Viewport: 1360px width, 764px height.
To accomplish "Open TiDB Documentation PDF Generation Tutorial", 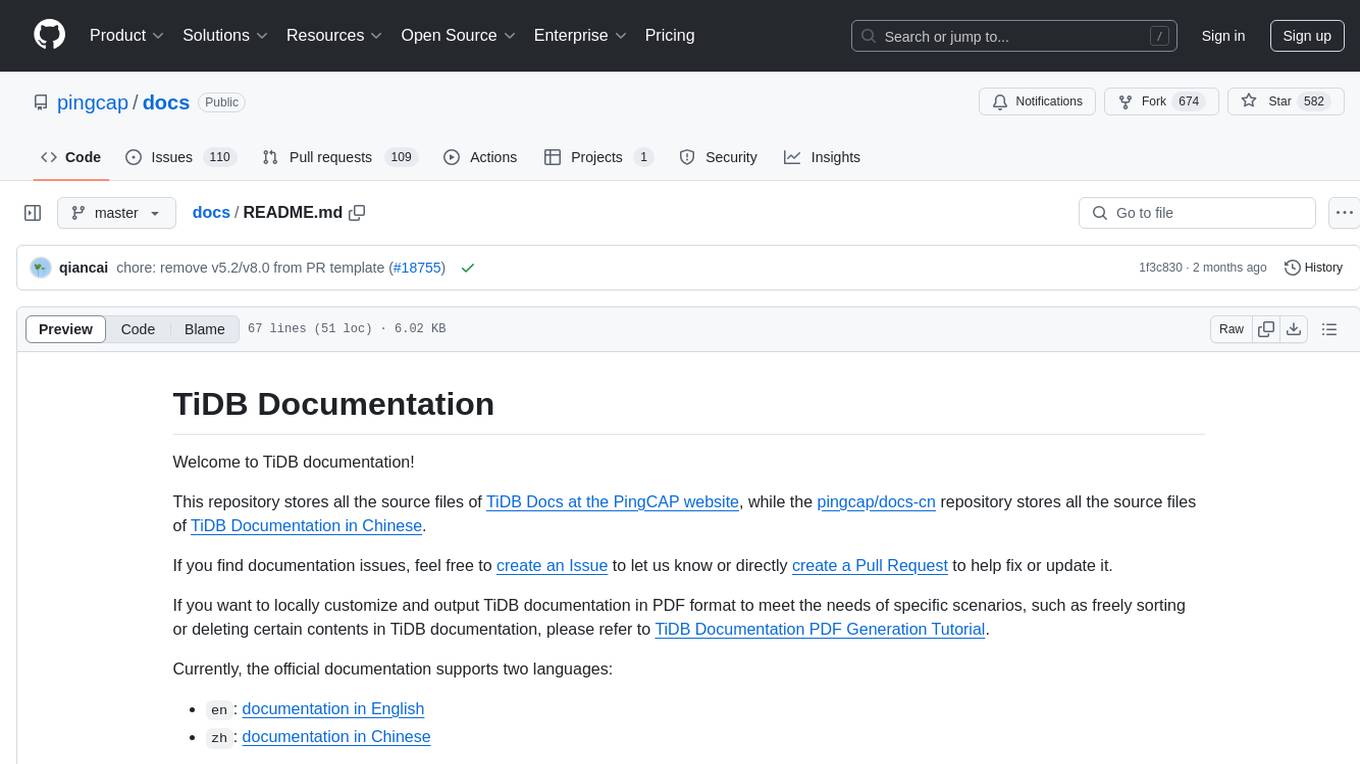I will [x=820, y=629].
